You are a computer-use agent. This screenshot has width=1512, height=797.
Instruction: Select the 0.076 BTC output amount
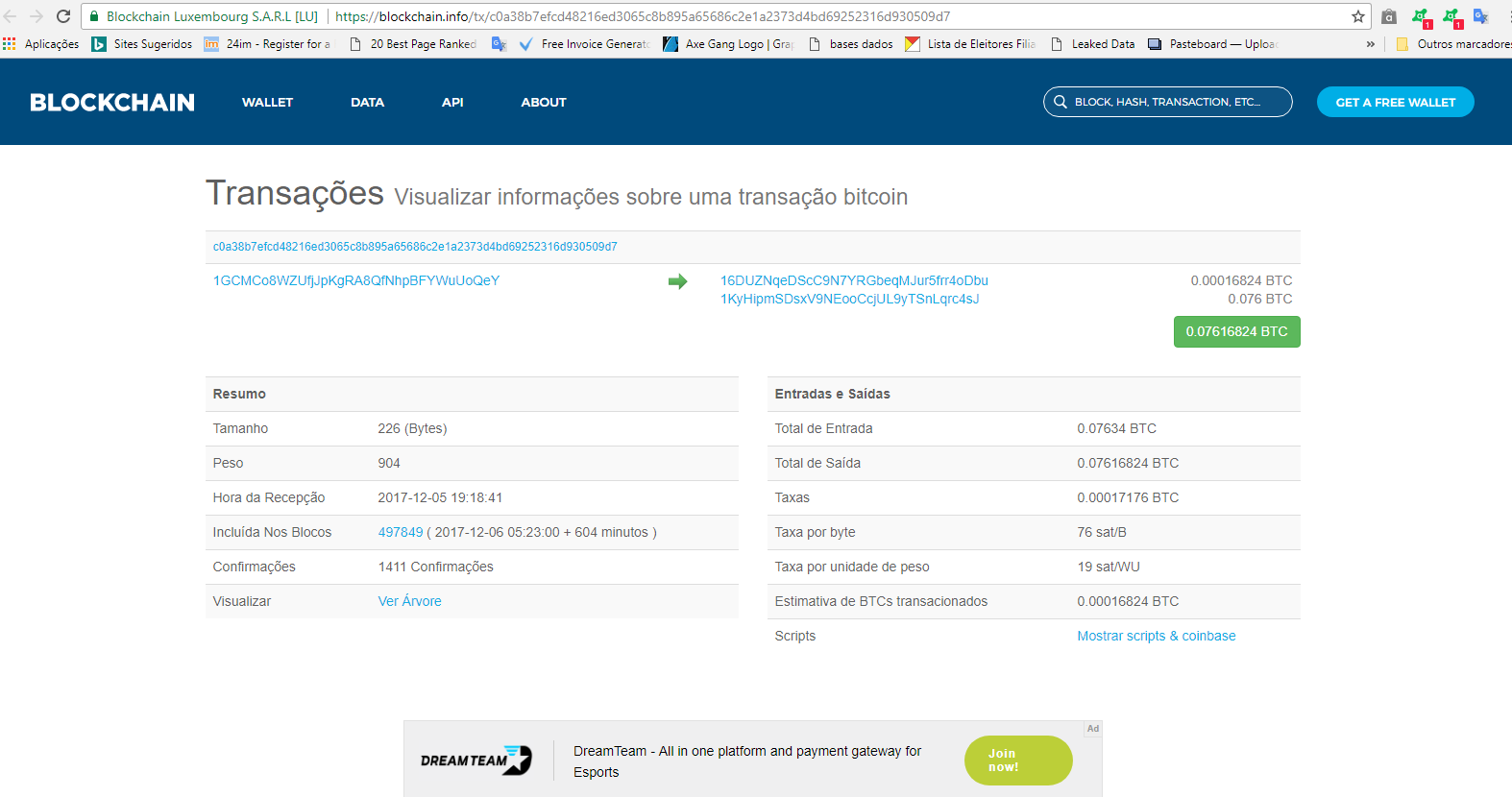tap(1260, 299)
